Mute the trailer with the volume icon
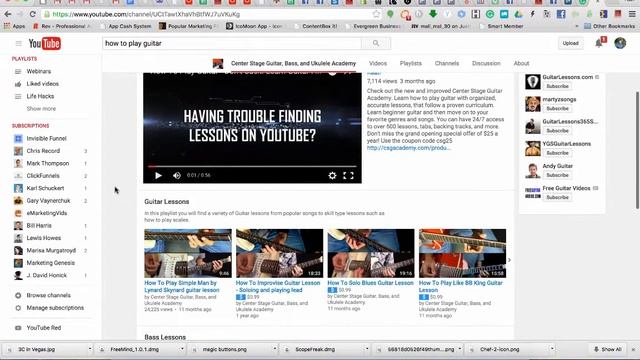 tap(177, 176)
